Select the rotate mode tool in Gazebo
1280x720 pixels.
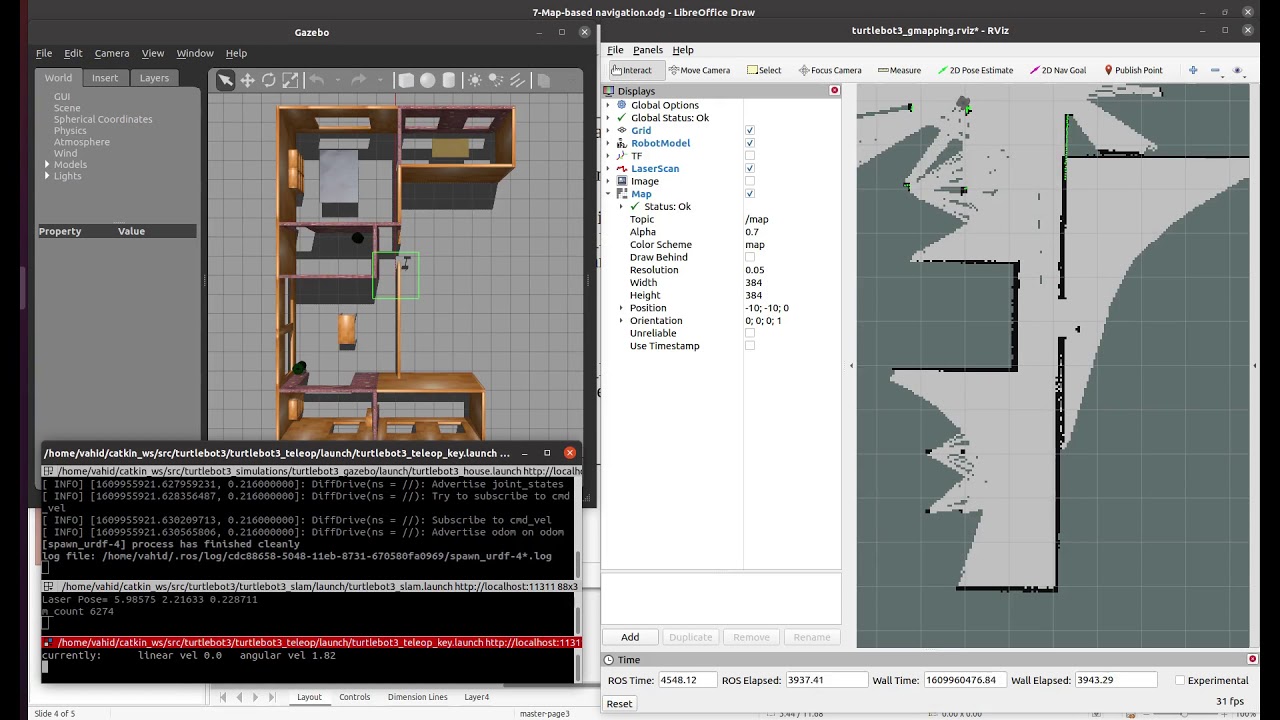pos(269,80)
